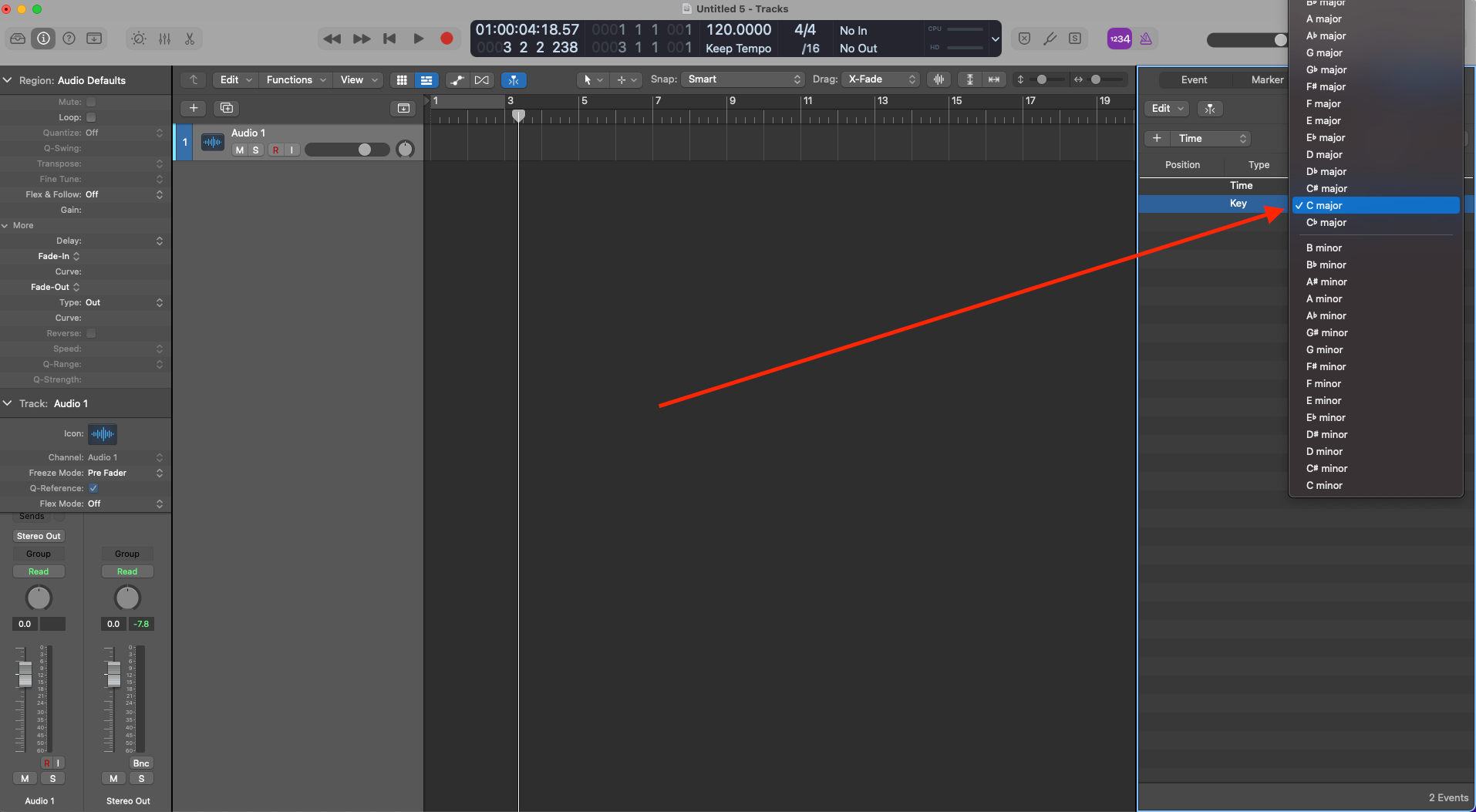The width and height of the screenshot is (1476, 812).
Task: Open the Functions menu above the tracks area
Action: pos(290,79)
